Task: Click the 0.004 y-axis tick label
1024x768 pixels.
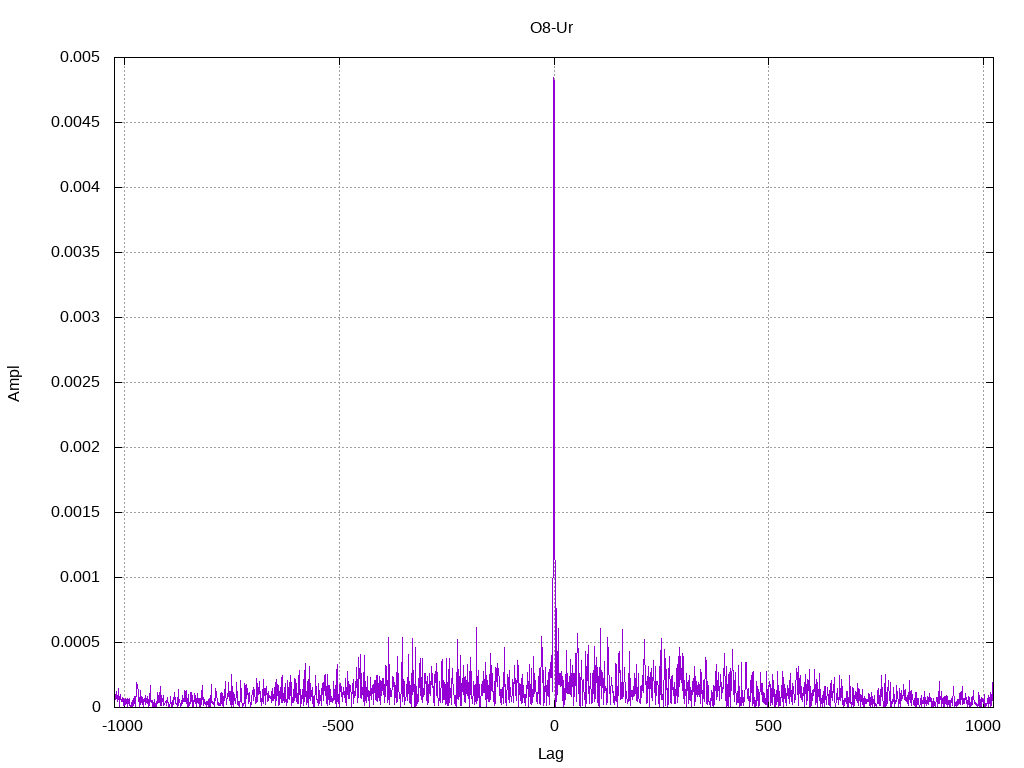Action: [80, 187]
